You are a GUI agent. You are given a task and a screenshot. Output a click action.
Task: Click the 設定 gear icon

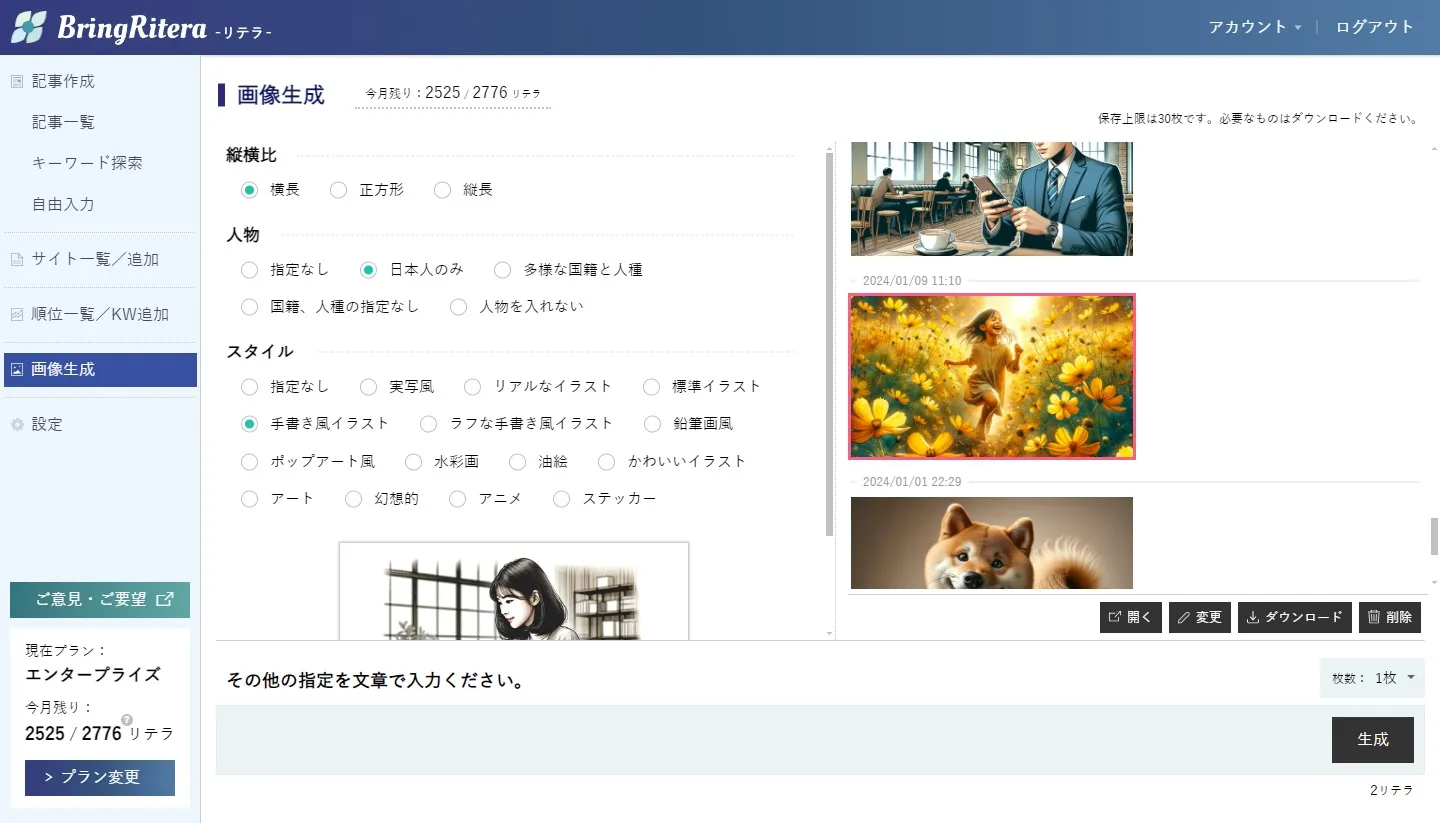16,425
